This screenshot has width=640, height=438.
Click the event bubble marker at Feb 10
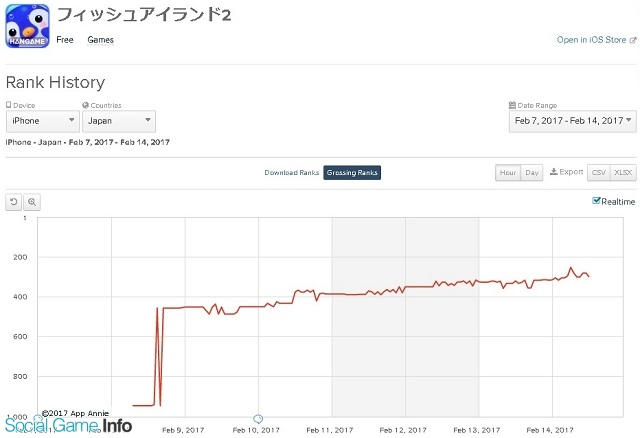click(258, 419)
